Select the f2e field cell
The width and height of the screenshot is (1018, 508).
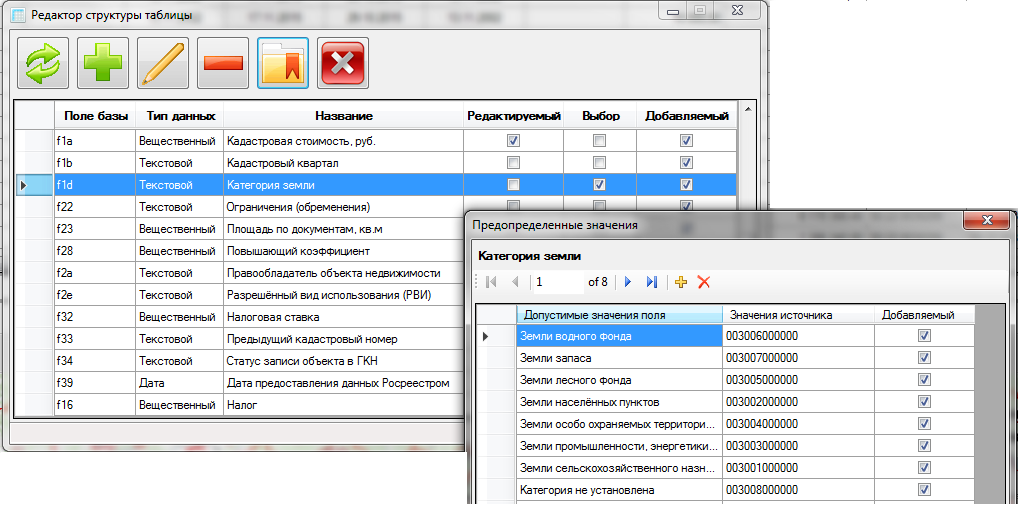95,296
